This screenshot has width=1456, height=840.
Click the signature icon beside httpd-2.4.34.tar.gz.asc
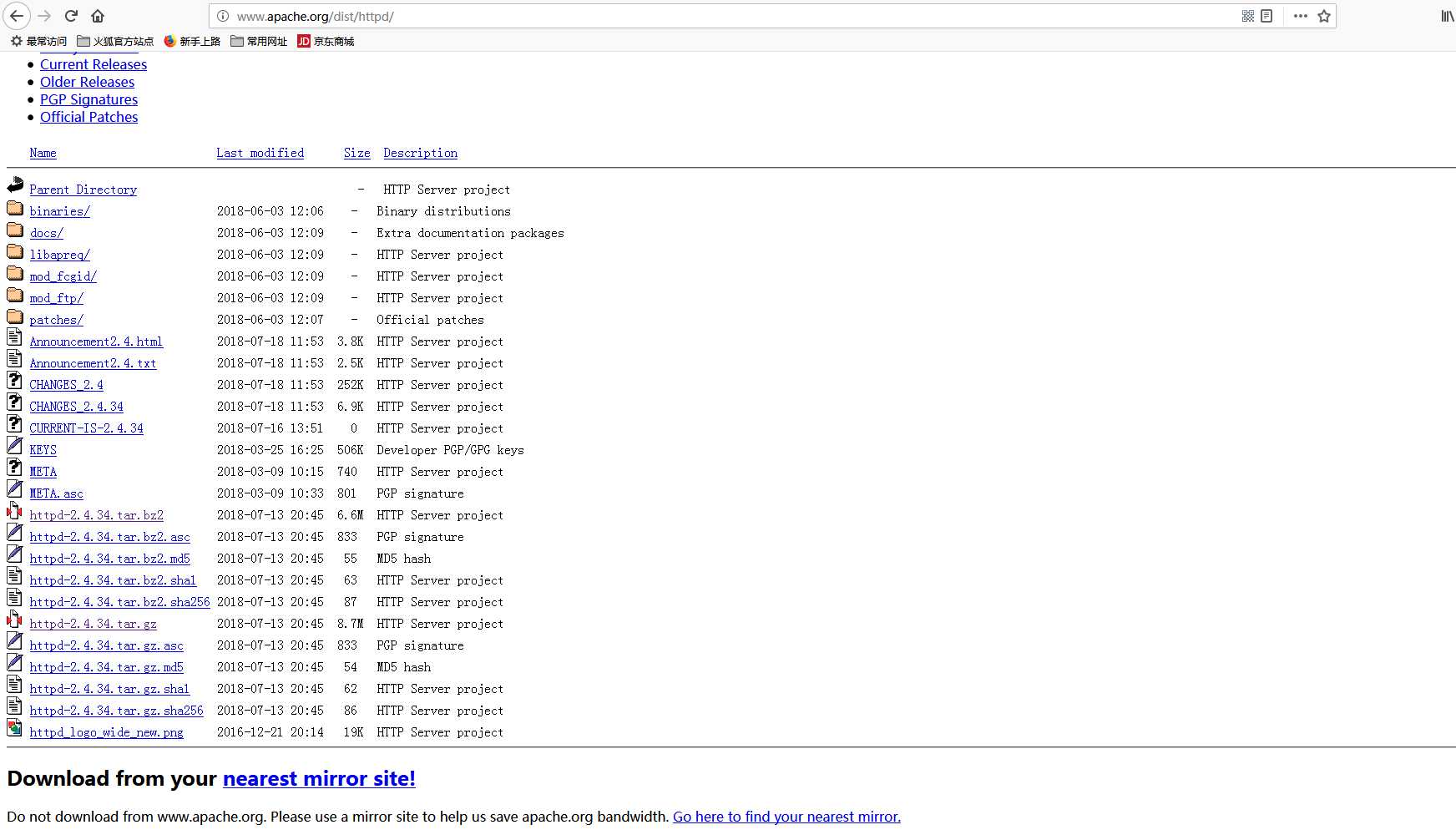pos(14,641)
